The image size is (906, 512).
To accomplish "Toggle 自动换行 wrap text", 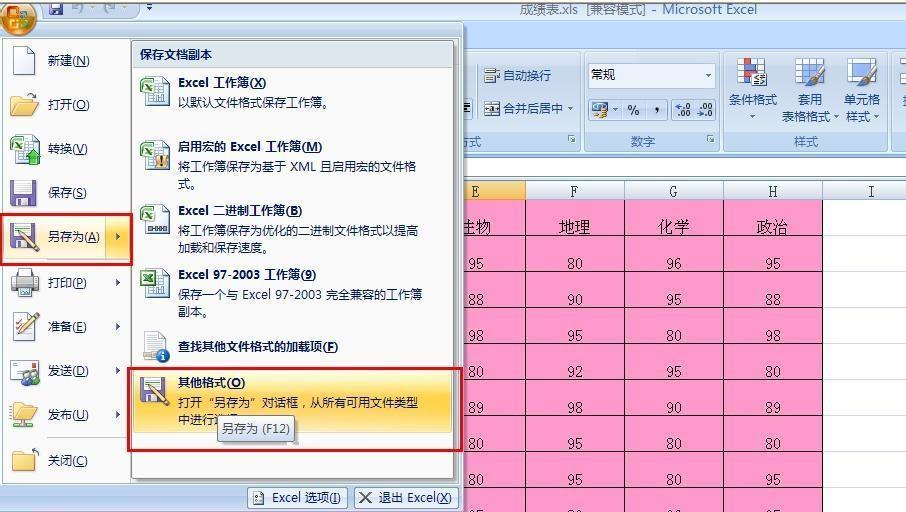I will click(x=517, y=75).
